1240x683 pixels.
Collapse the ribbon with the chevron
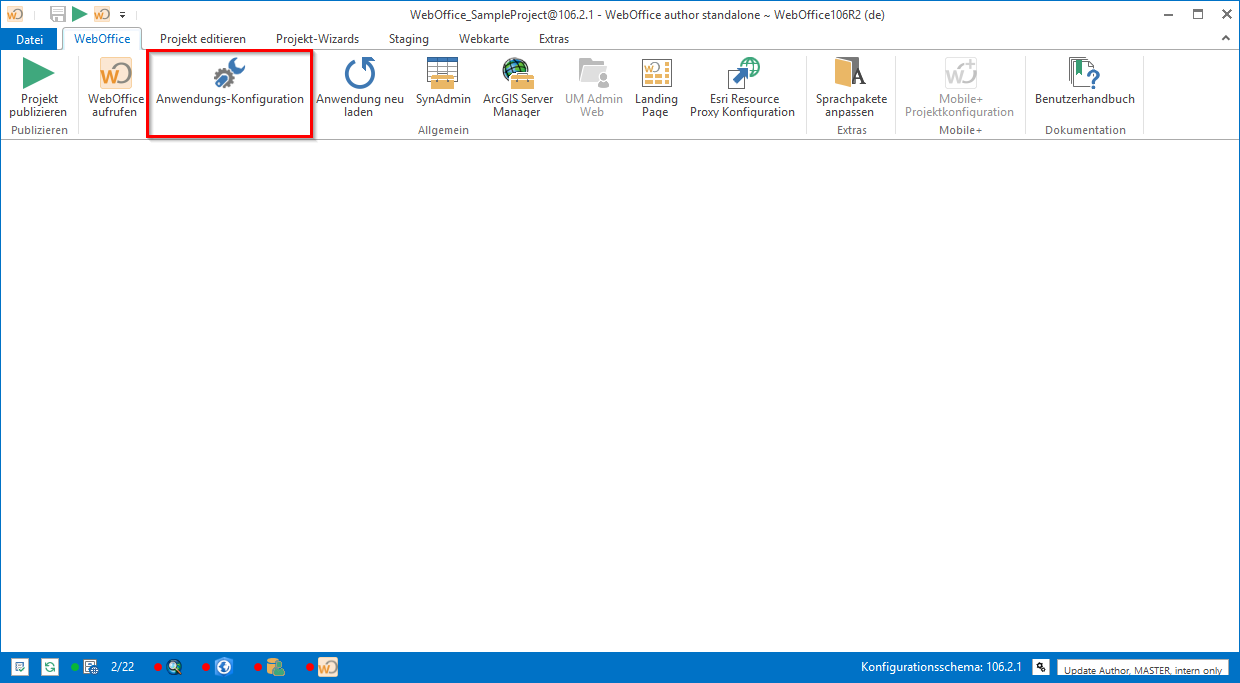click(1226, 38)
